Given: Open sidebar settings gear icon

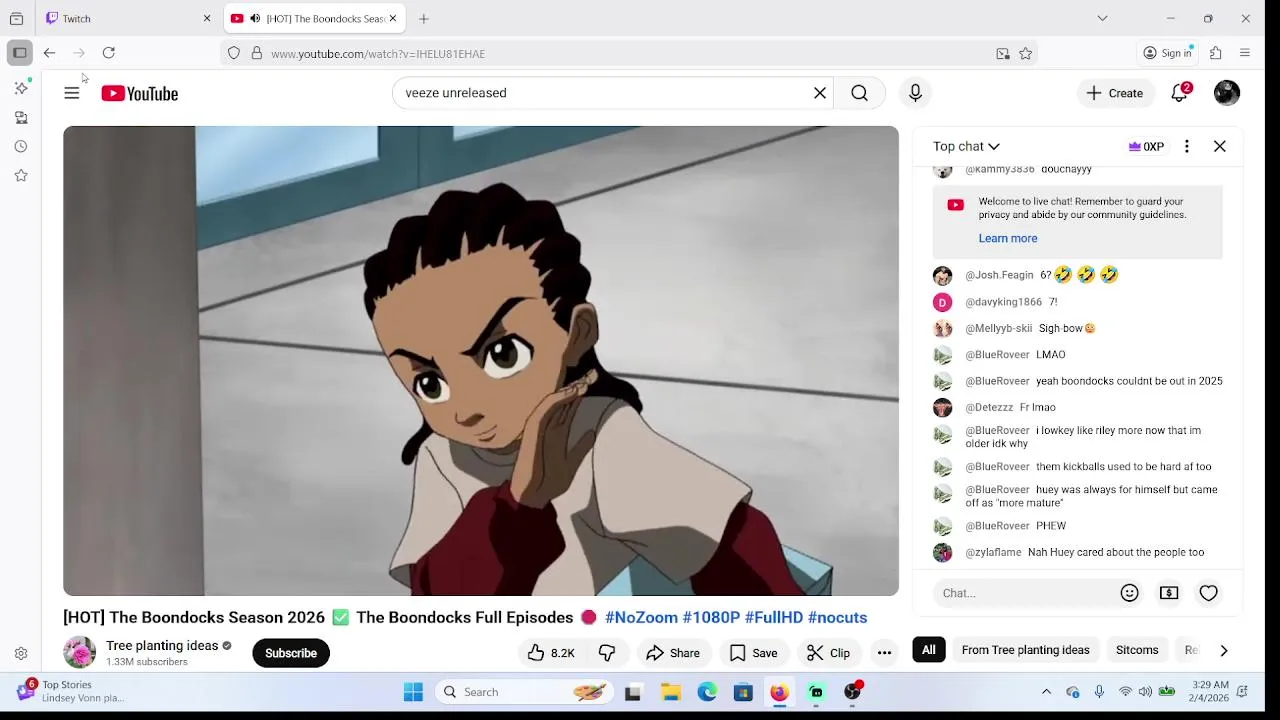Looking at the screenshot, I should point(21,654).
